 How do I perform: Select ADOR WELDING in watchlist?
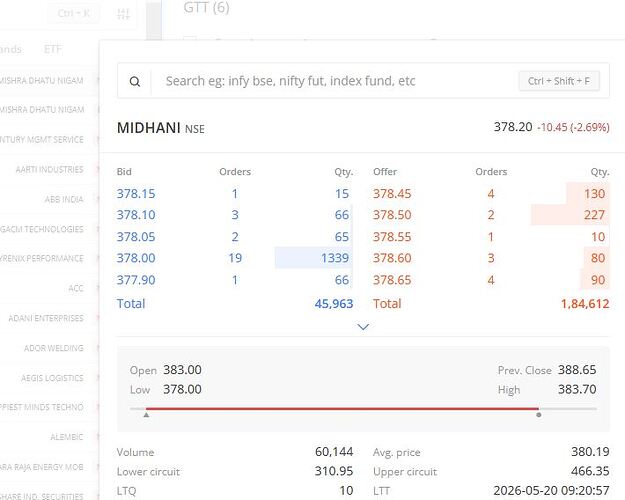53,348
